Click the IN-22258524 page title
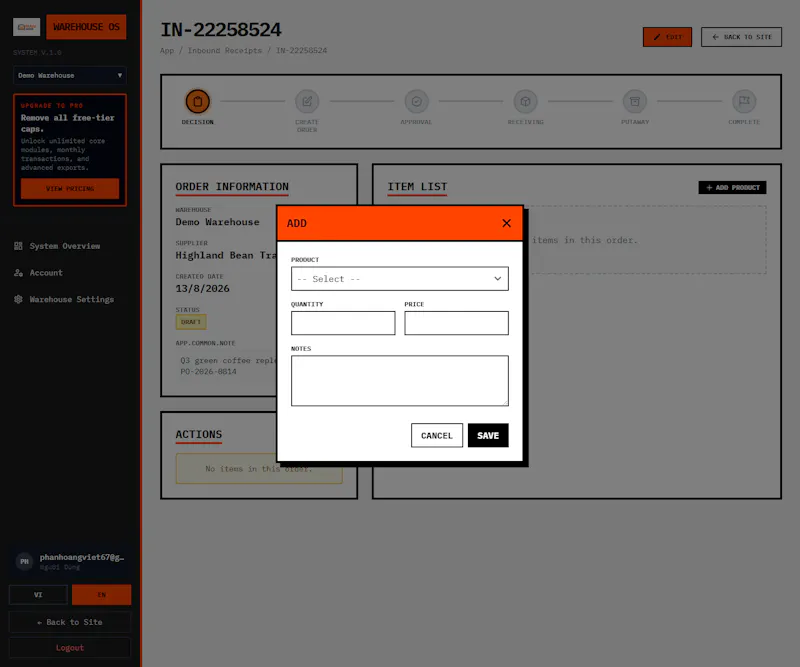Viewport: 800px width, 667px height. tap(220, 30)
